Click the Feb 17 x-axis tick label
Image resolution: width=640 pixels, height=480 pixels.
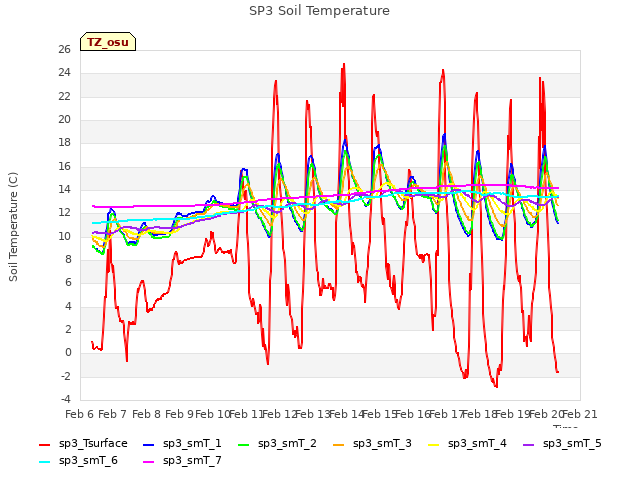[447, 414]
